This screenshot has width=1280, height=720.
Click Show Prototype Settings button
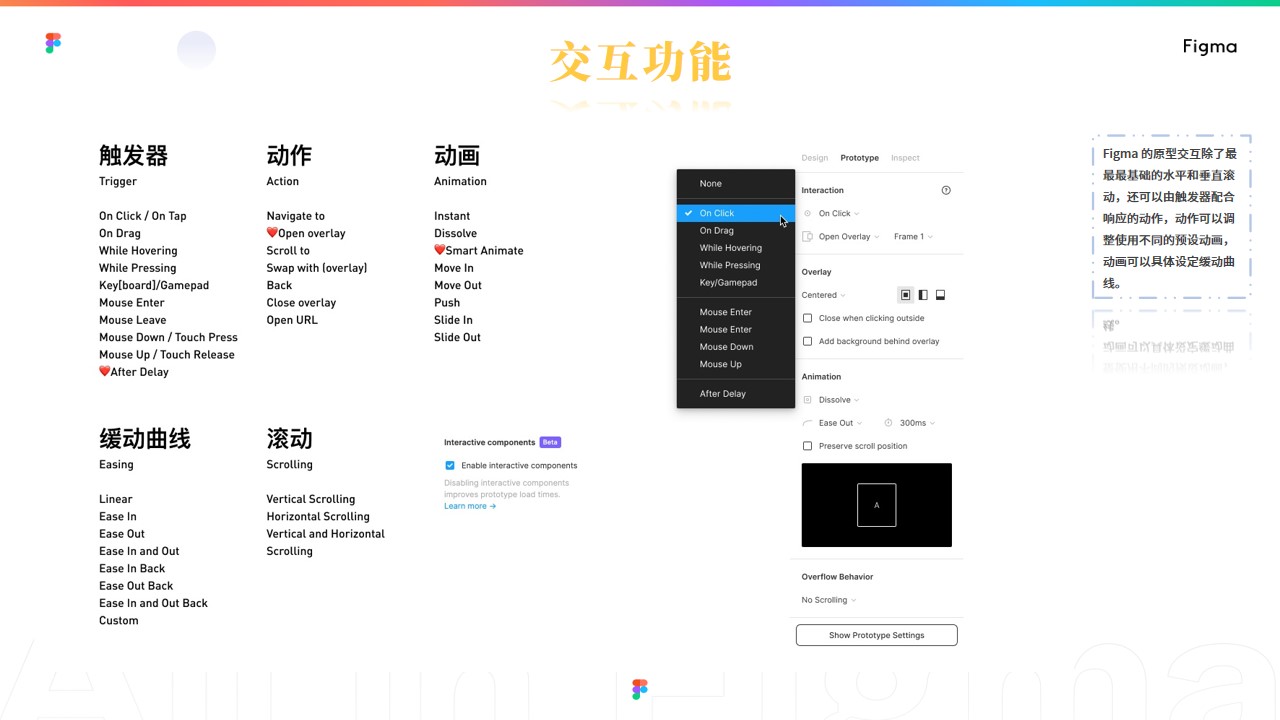point(876,635)
